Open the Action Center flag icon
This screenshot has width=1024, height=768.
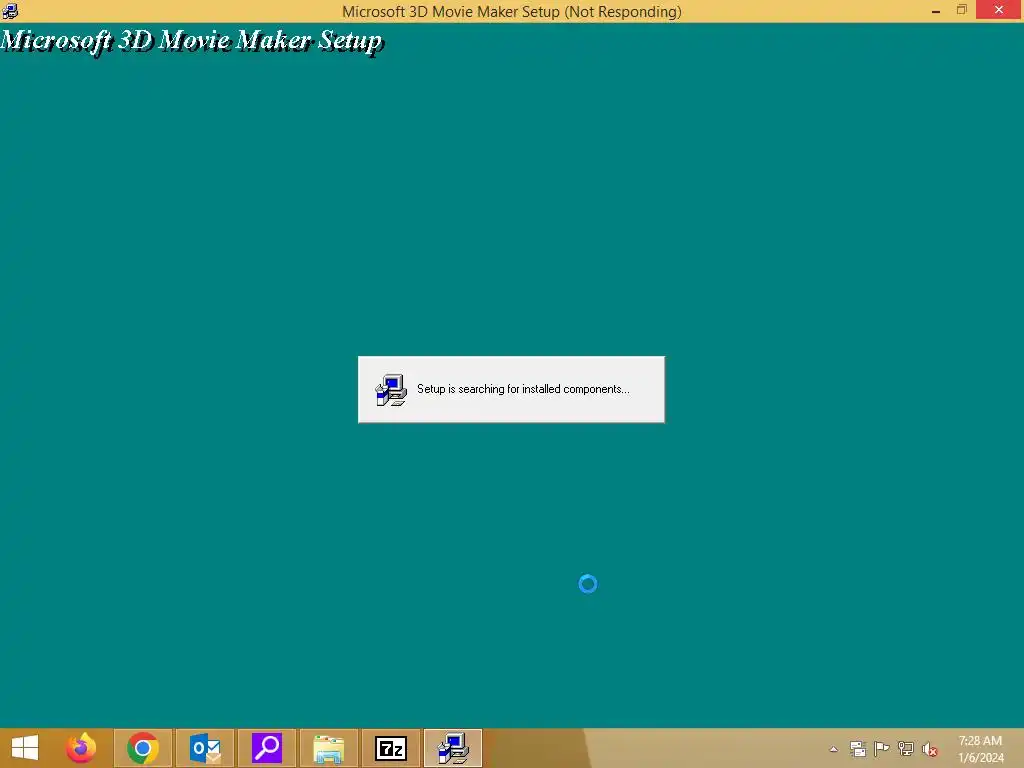click(x=882, y=748)
